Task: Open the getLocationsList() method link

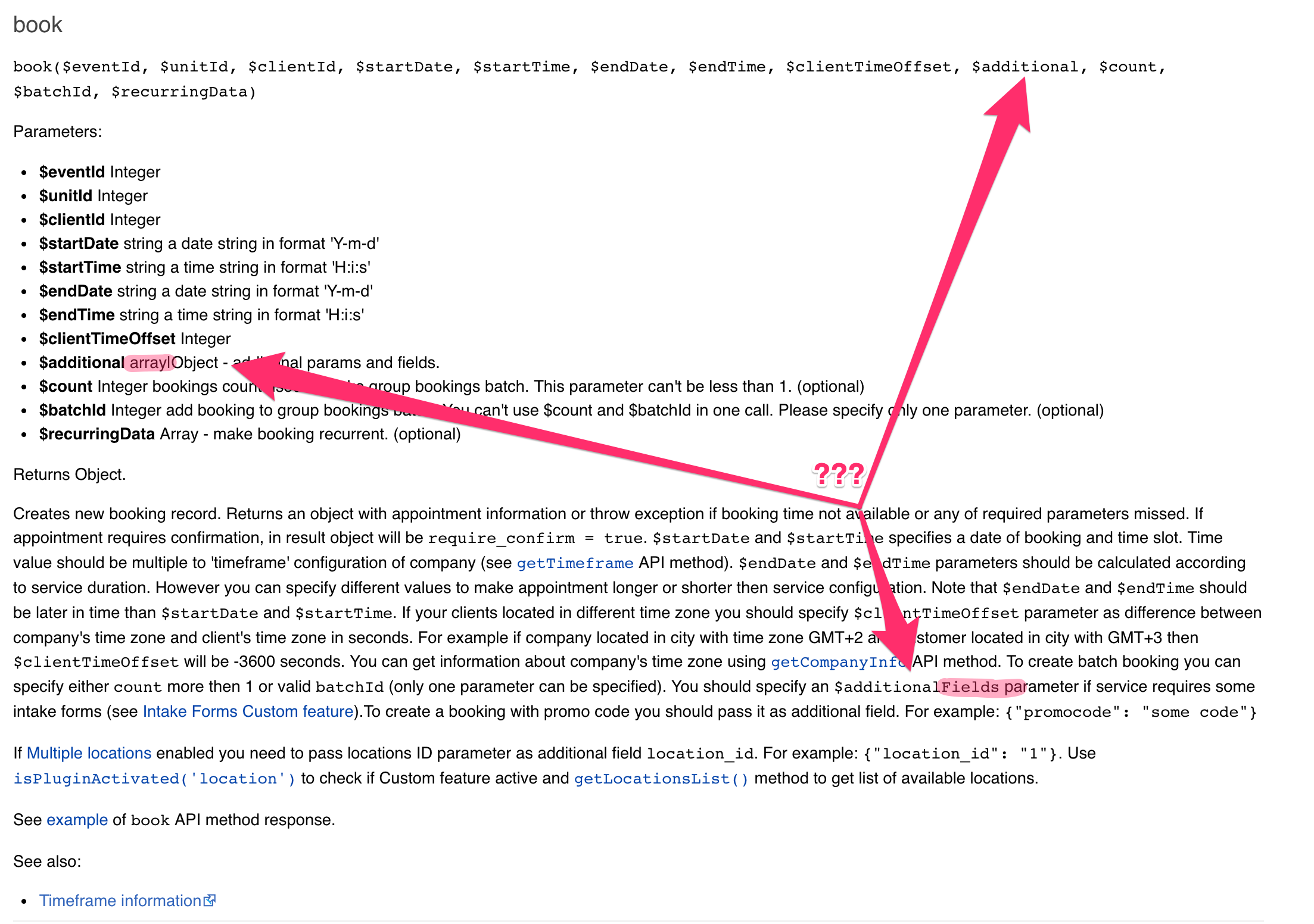Action: (661, 779)
